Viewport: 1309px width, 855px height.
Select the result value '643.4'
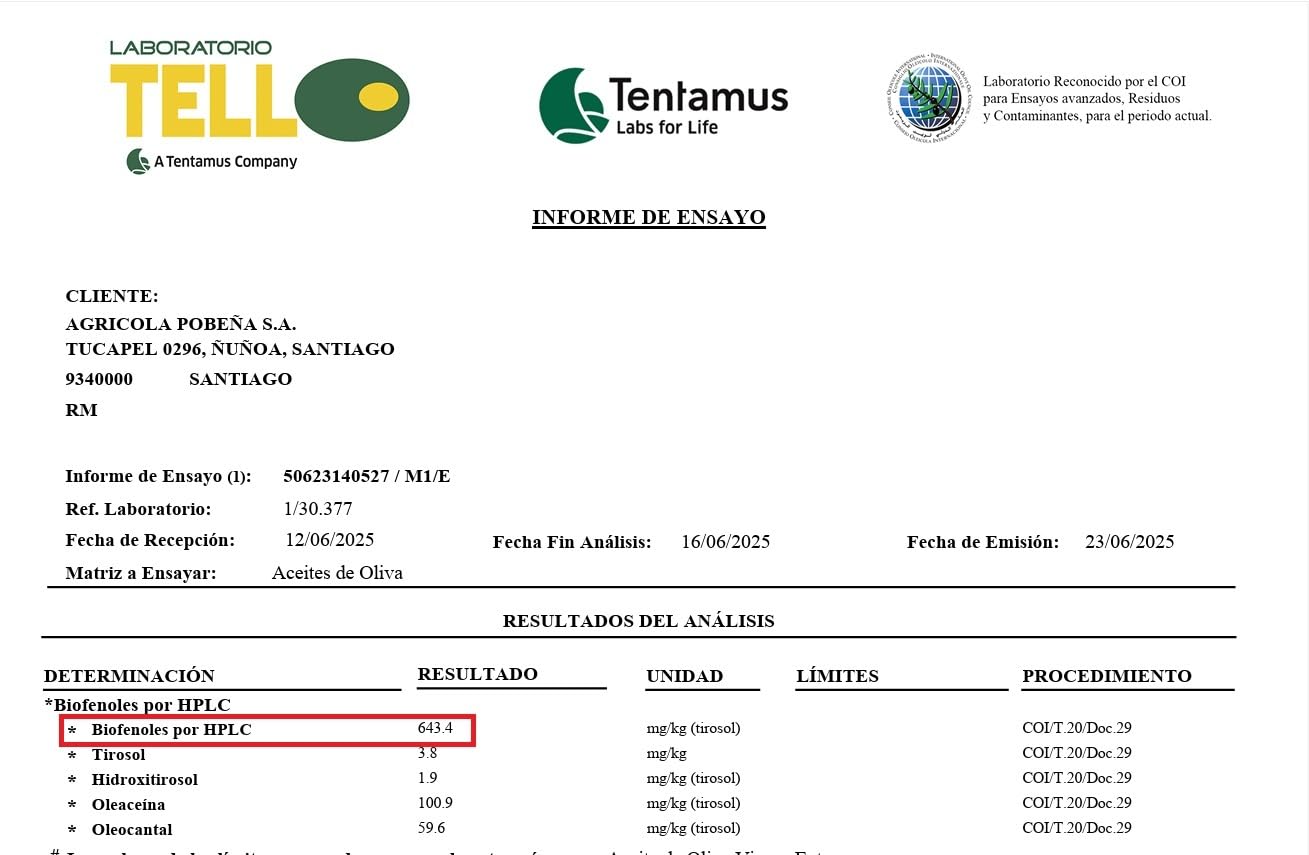(435, 728)
